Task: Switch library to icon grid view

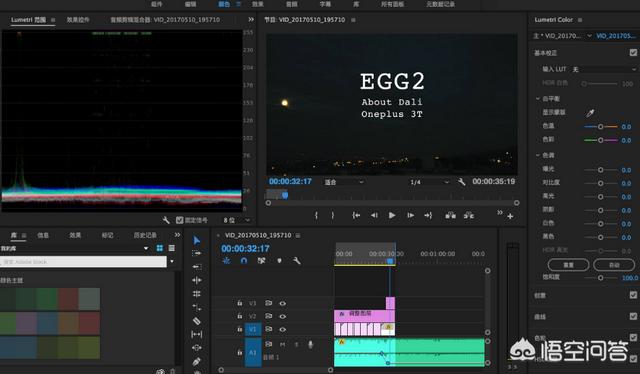Action: pos(160,248)
